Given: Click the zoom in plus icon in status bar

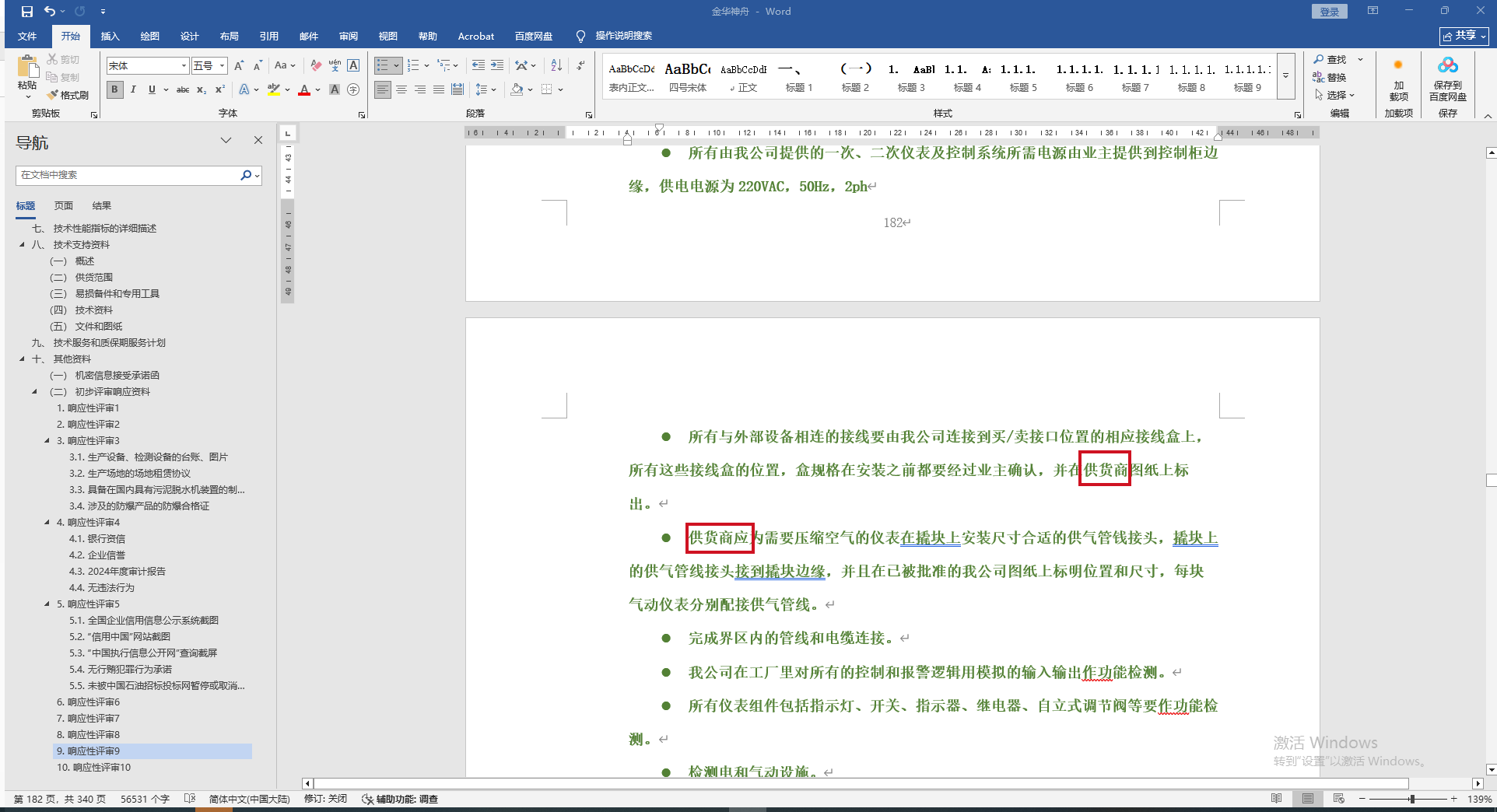Looking at the screenshot, I should coord(1453,799).
